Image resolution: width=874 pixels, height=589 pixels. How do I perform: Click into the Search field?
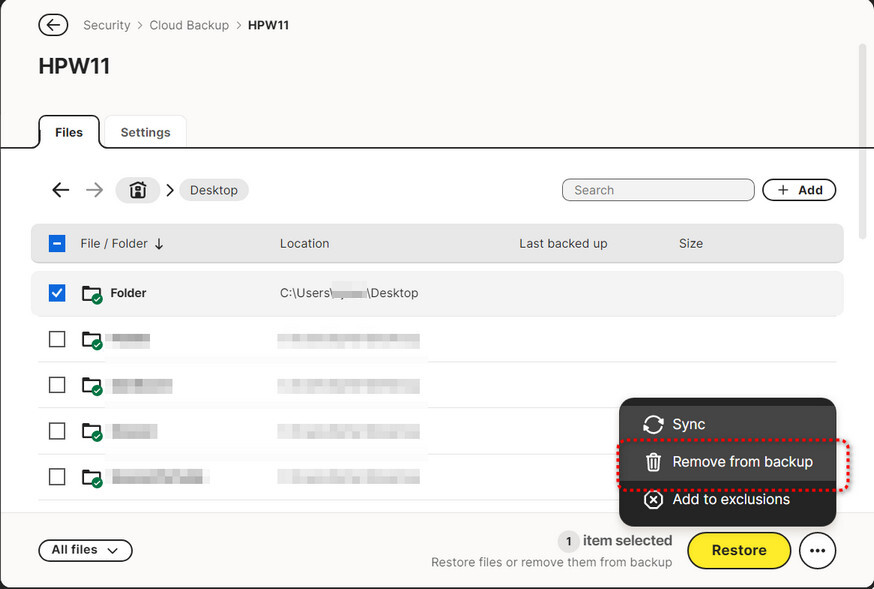(657, 190)
